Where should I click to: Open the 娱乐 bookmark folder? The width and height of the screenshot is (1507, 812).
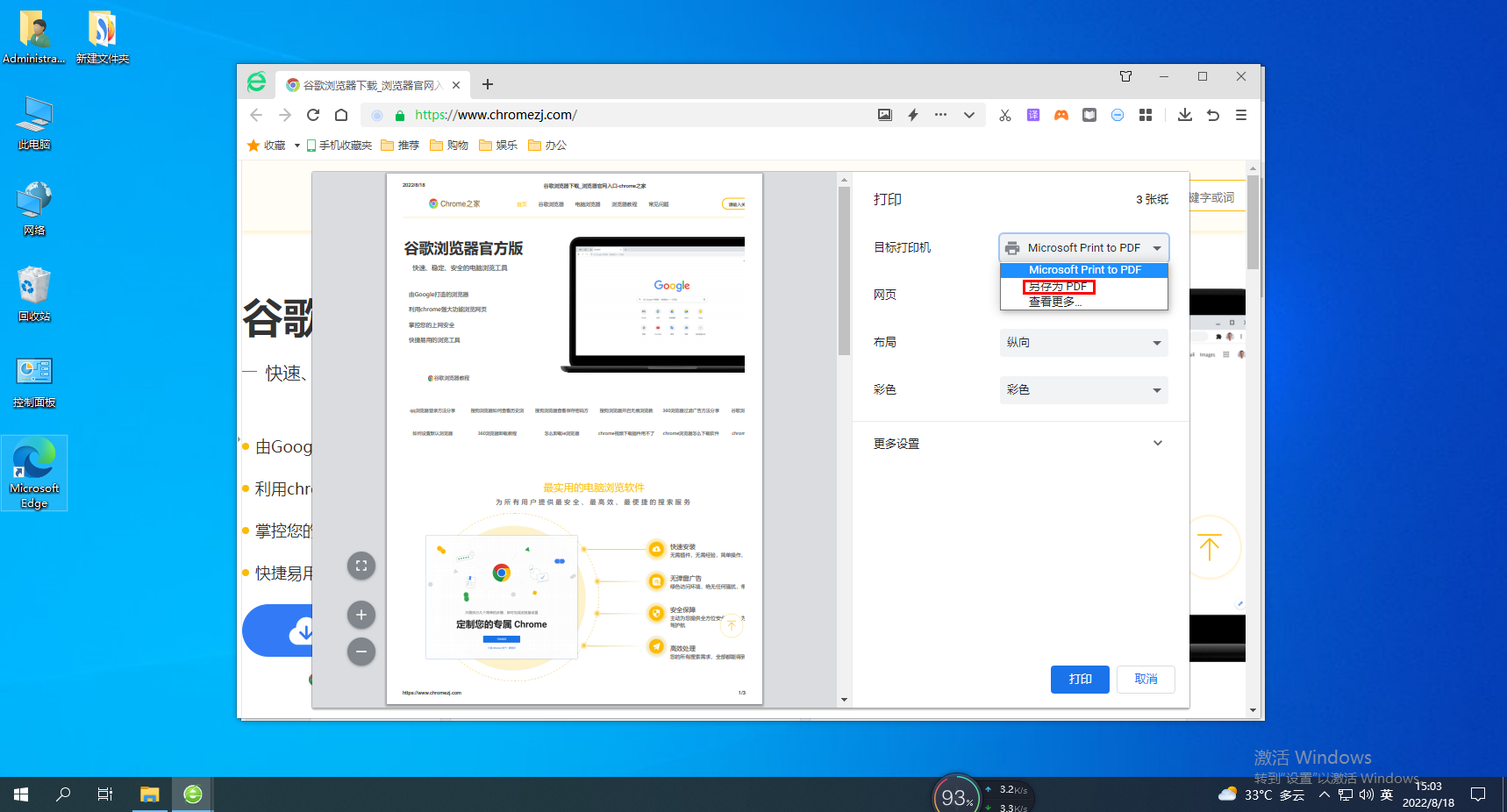498,146
